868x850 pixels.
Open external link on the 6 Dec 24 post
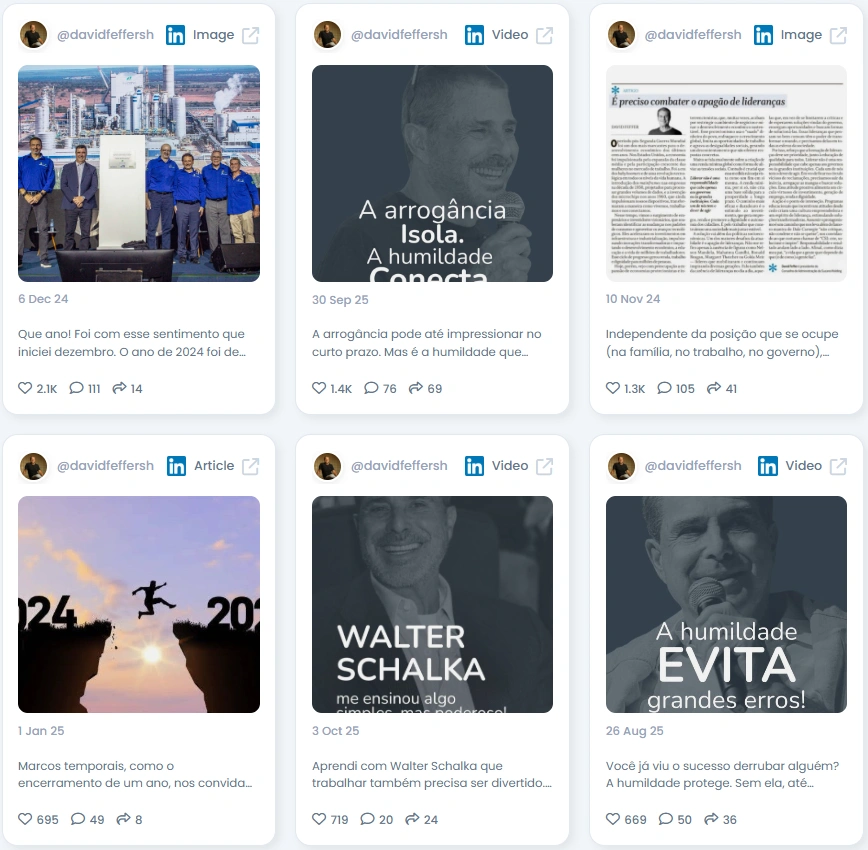click(x=251, y=35)
